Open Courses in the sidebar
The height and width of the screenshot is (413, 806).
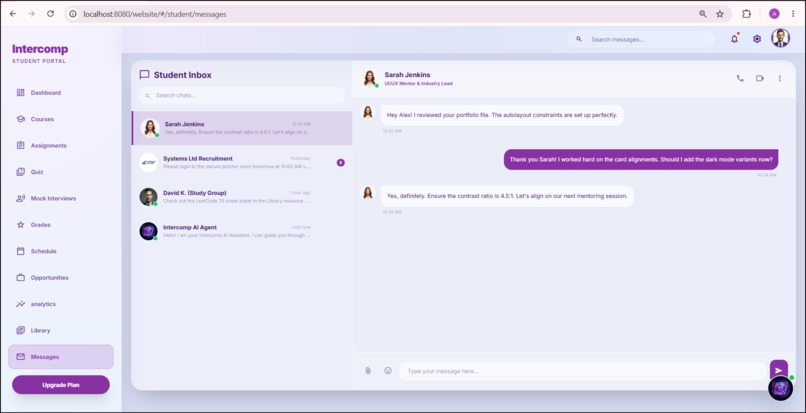61,119
